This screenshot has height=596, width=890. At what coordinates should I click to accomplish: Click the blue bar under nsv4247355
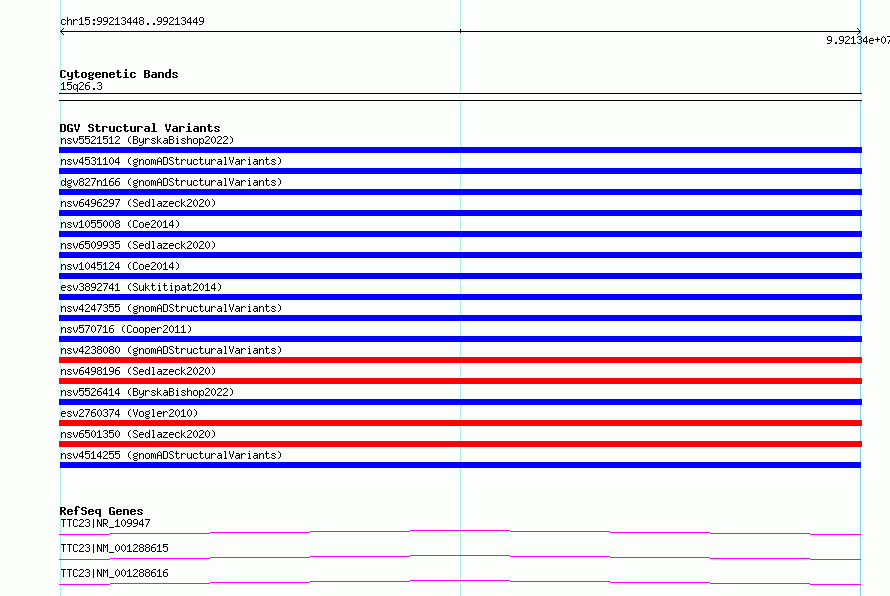coord(460,318)
